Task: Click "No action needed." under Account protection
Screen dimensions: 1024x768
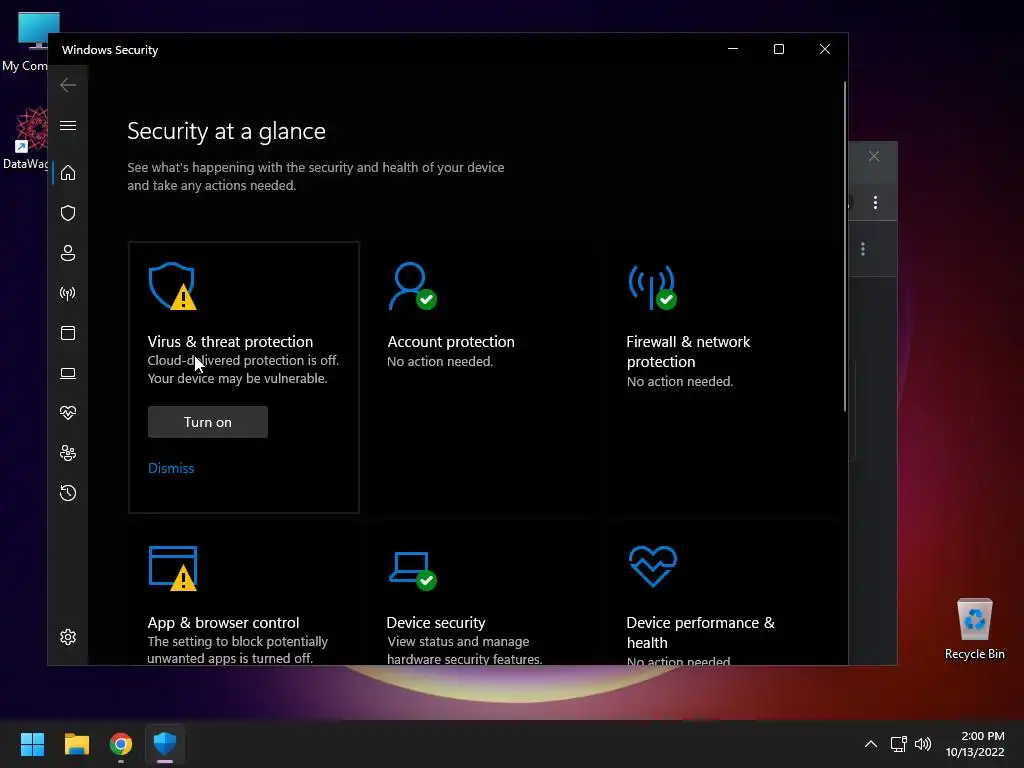Action: tap(440, 361)
